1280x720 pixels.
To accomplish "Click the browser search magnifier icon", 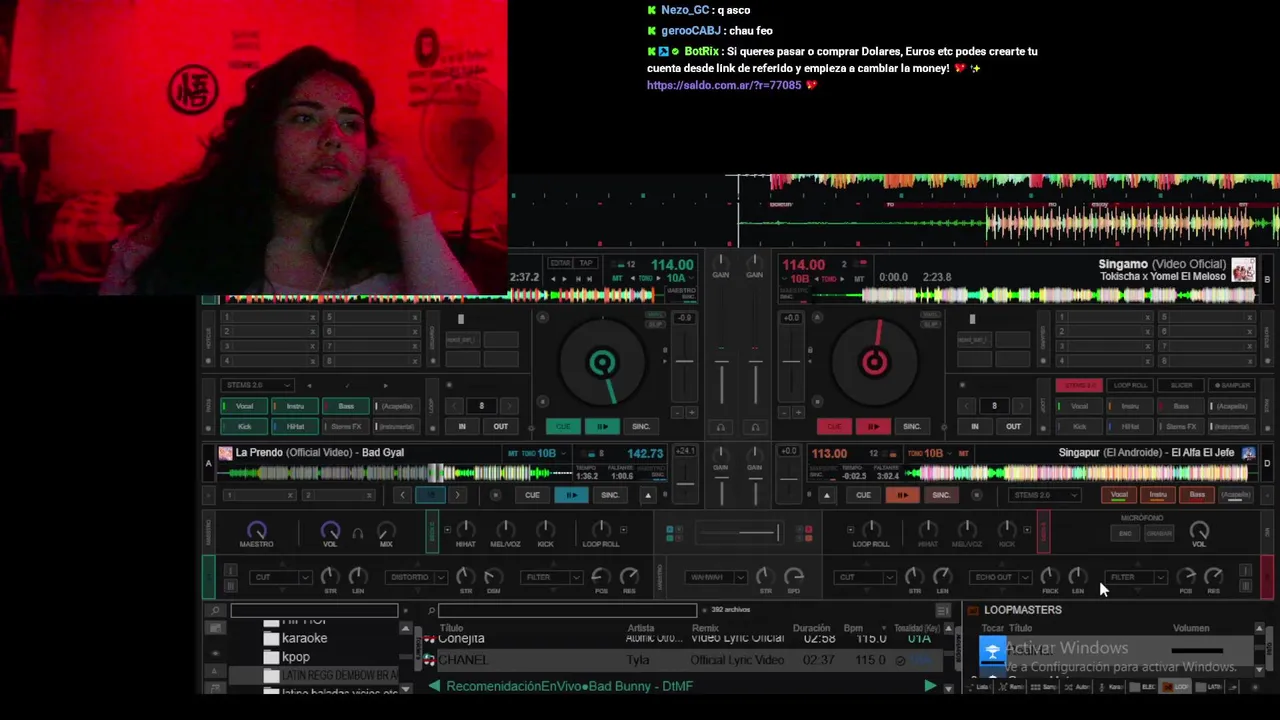I will (x=215, y=610).
